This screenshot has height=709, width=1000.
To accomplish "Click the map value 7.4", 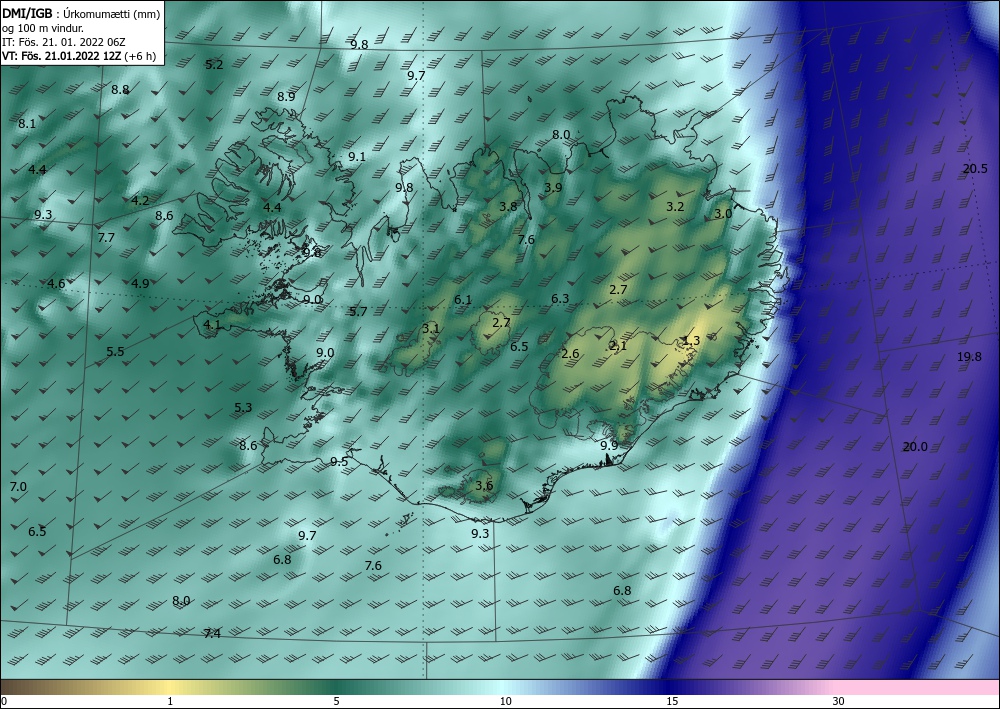I will point(212,634).
